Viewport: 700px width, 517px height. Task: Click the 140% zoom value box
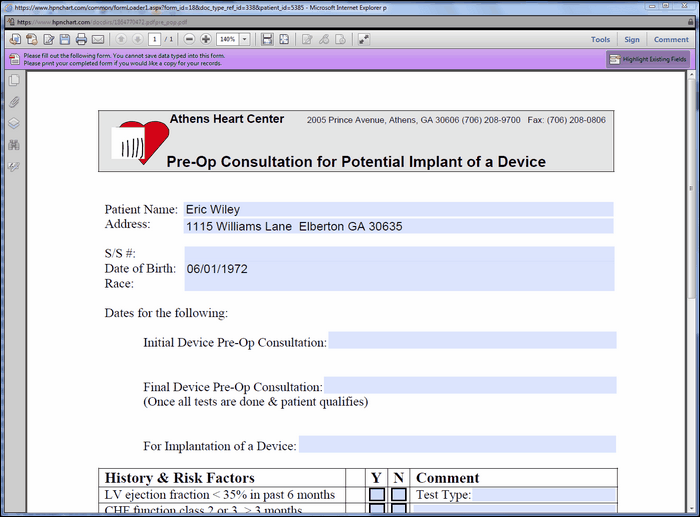[x=228, y=39]
